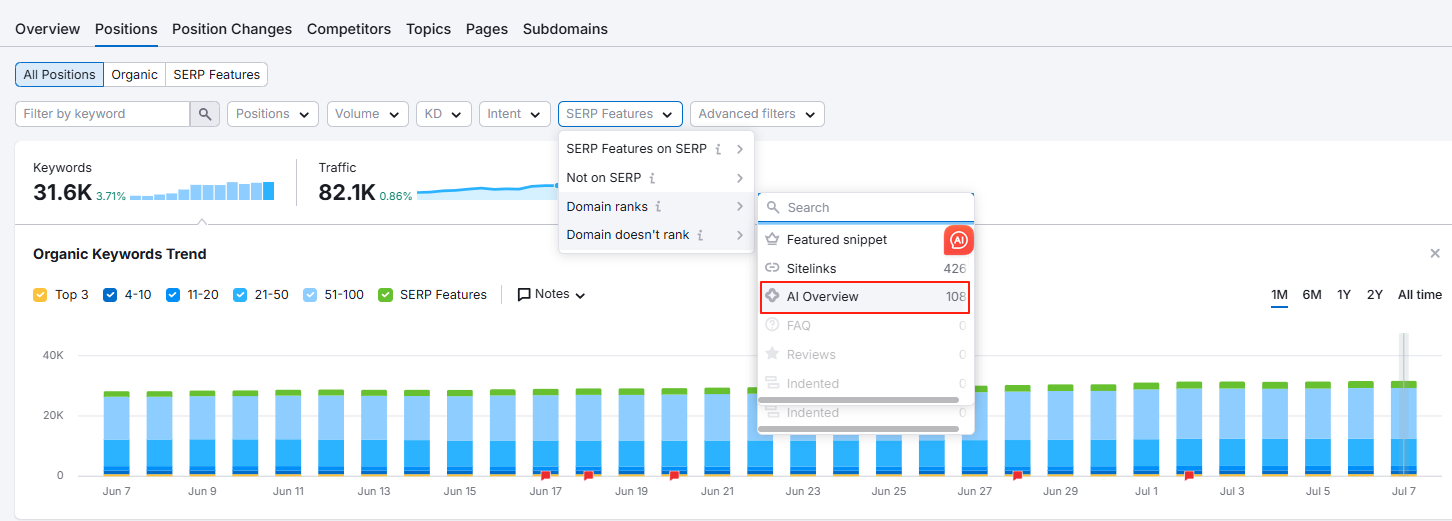Click the Filter by keyword input field
The width and height of the screenshot is (1452, 521).
(x=102, y=114)
